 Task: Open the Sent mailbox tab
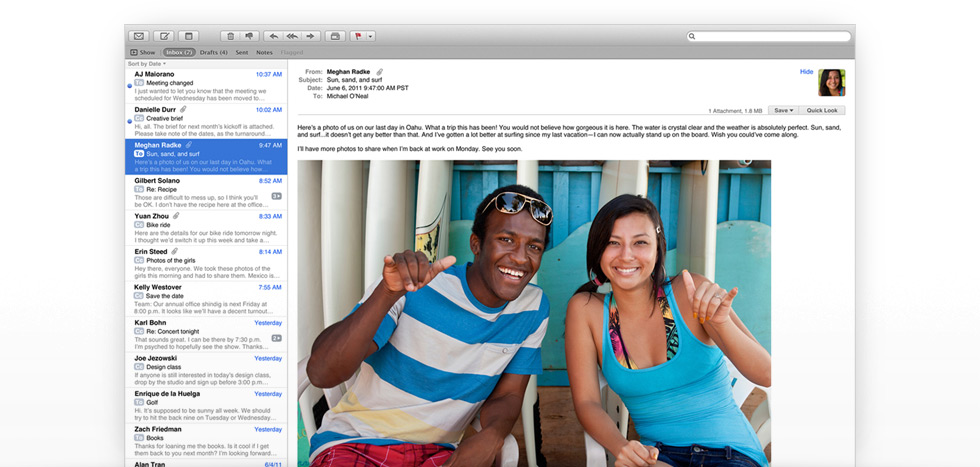coord(242,52)
